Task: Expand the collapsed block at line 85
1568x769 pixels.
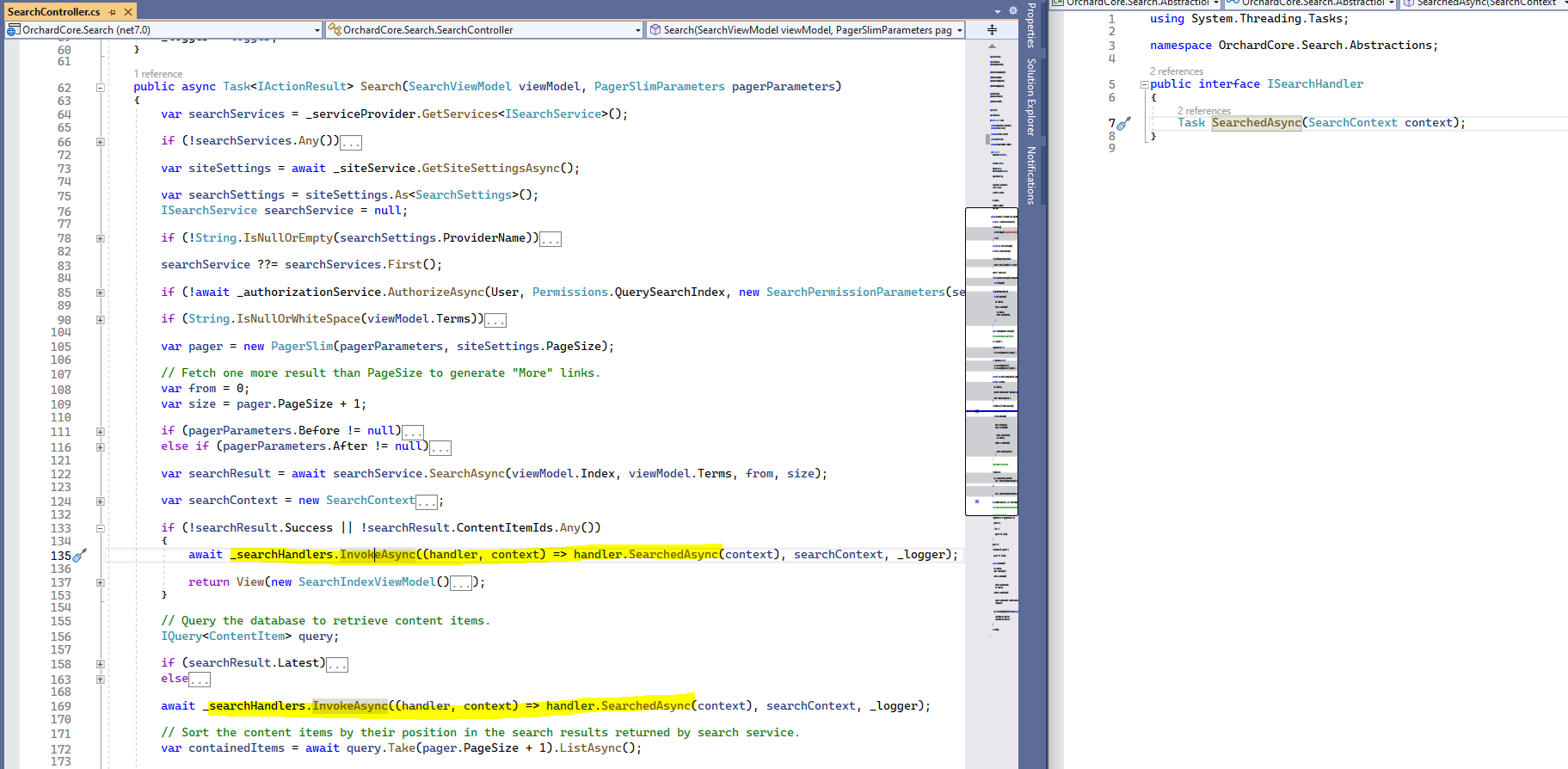Action: (101, 292)
